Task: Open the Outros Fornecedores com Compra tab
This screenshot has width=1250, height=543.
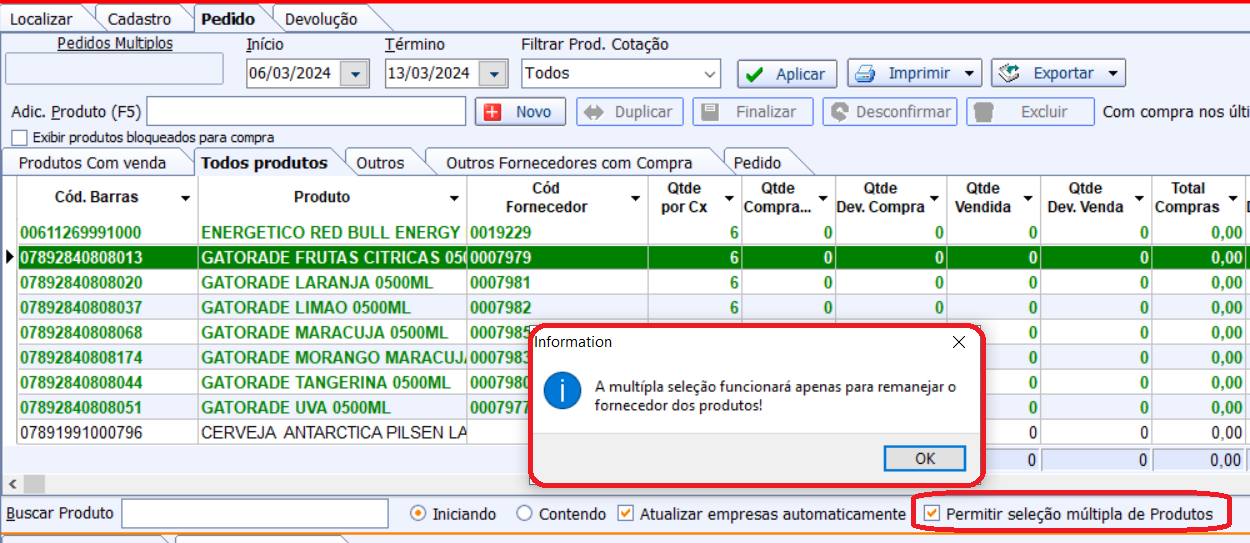Action: [569, 162]
